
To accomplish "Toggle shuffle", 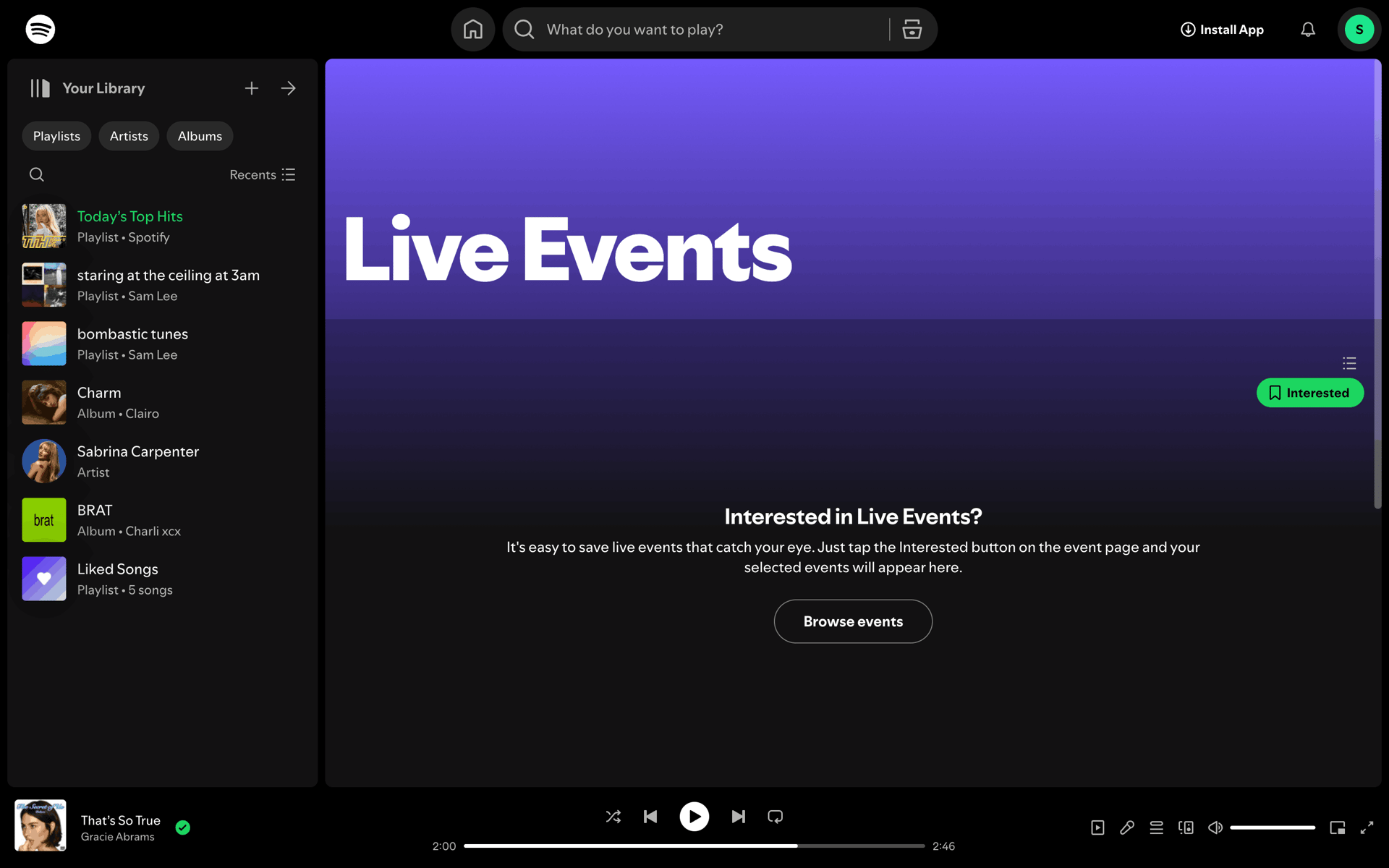I will [613, 817].
